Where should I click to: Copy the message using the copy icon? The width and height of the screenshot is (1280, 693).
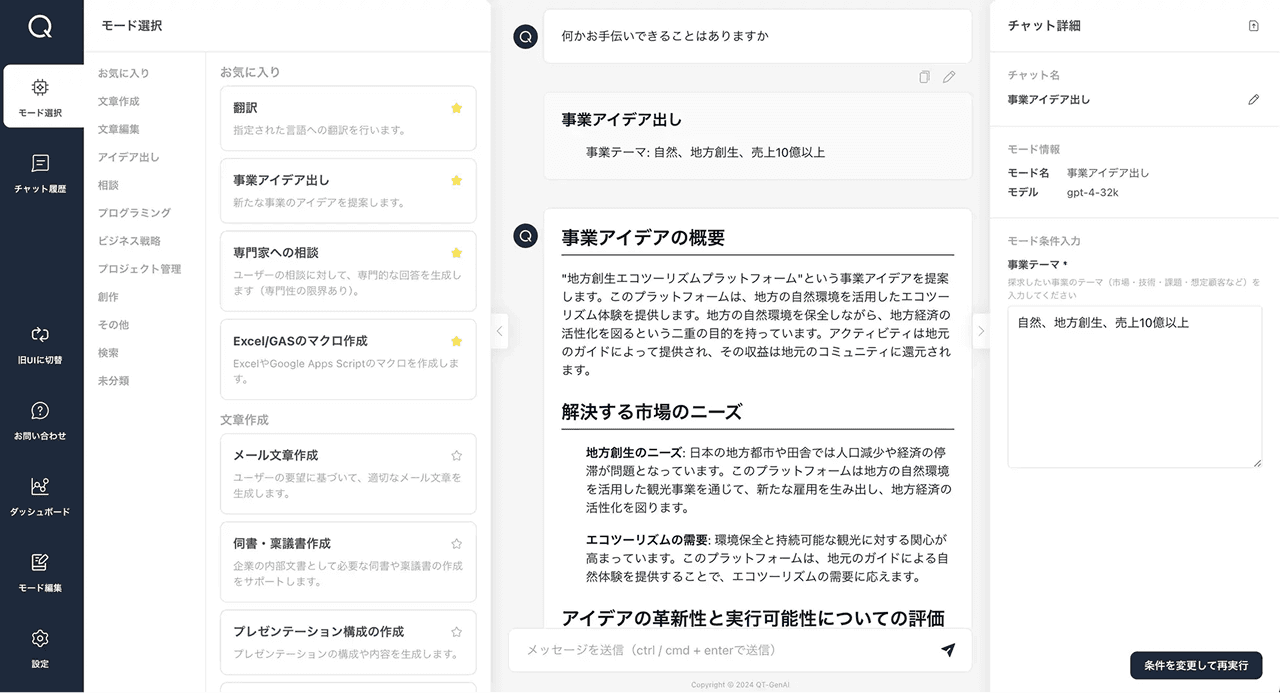pyautogui.click(x=925, y=77)
